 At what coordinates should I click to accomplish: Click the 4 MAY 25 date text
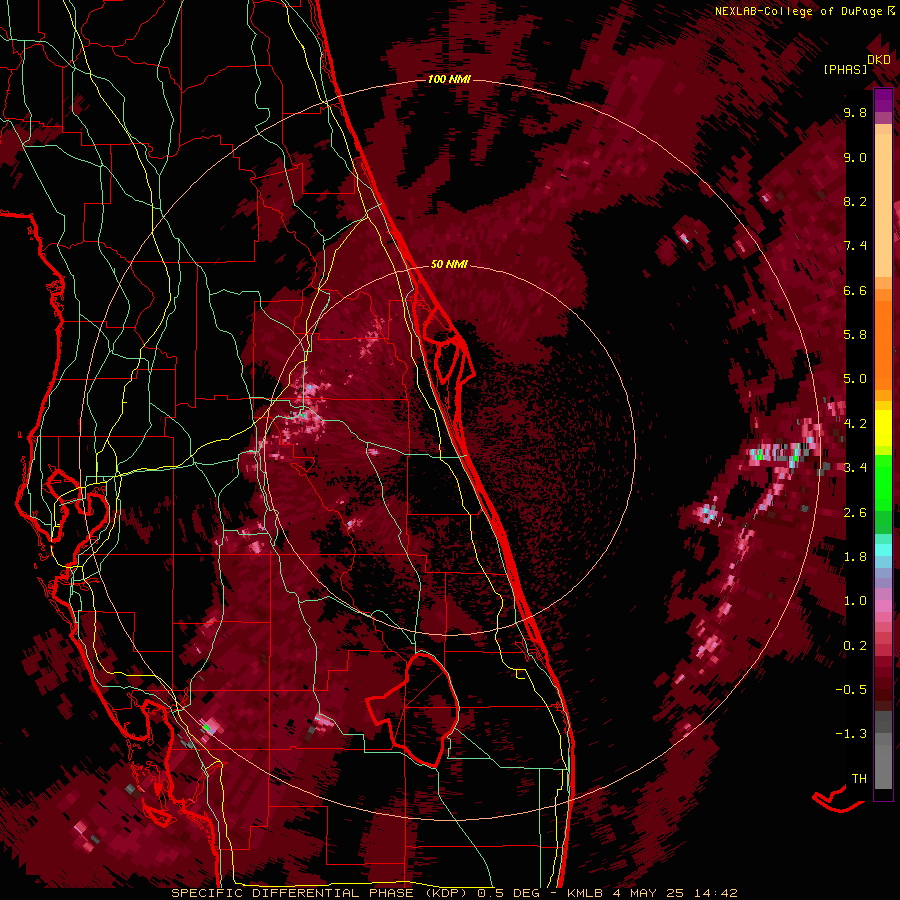[x=649, y=893]
